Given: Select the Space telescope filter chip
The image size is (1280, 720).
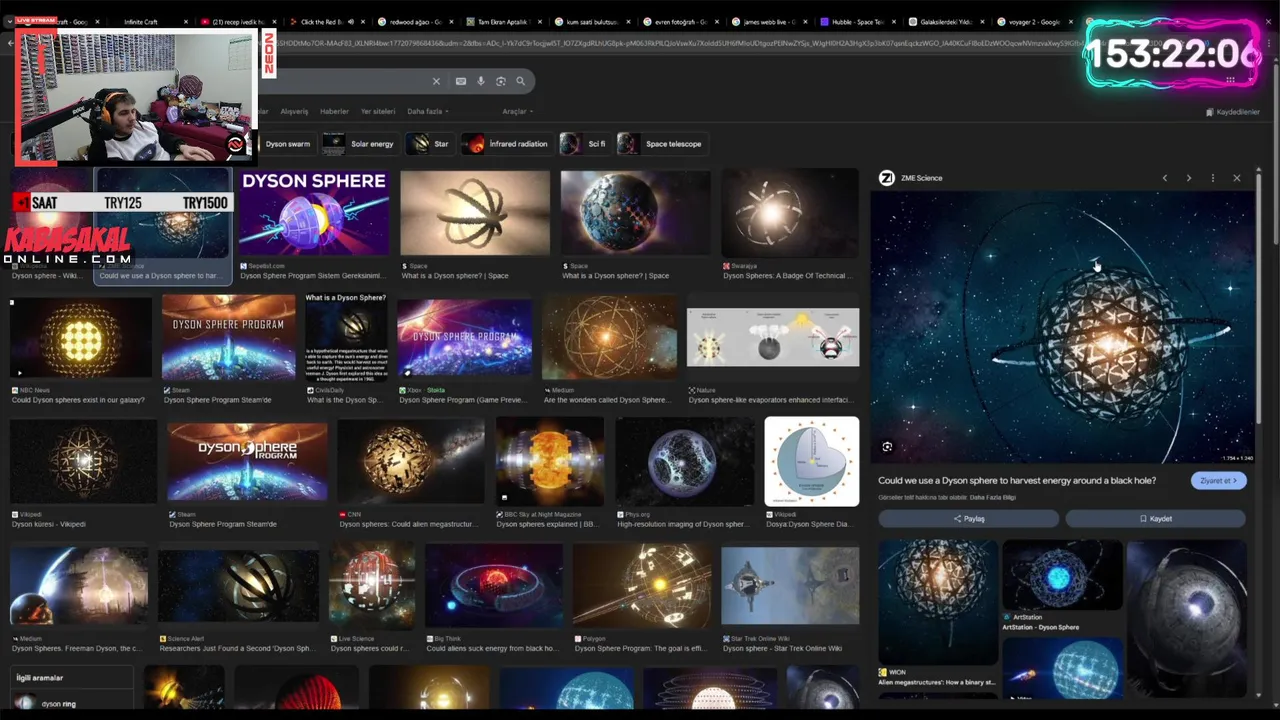Looking at the screenshot, I should (661, 144).
